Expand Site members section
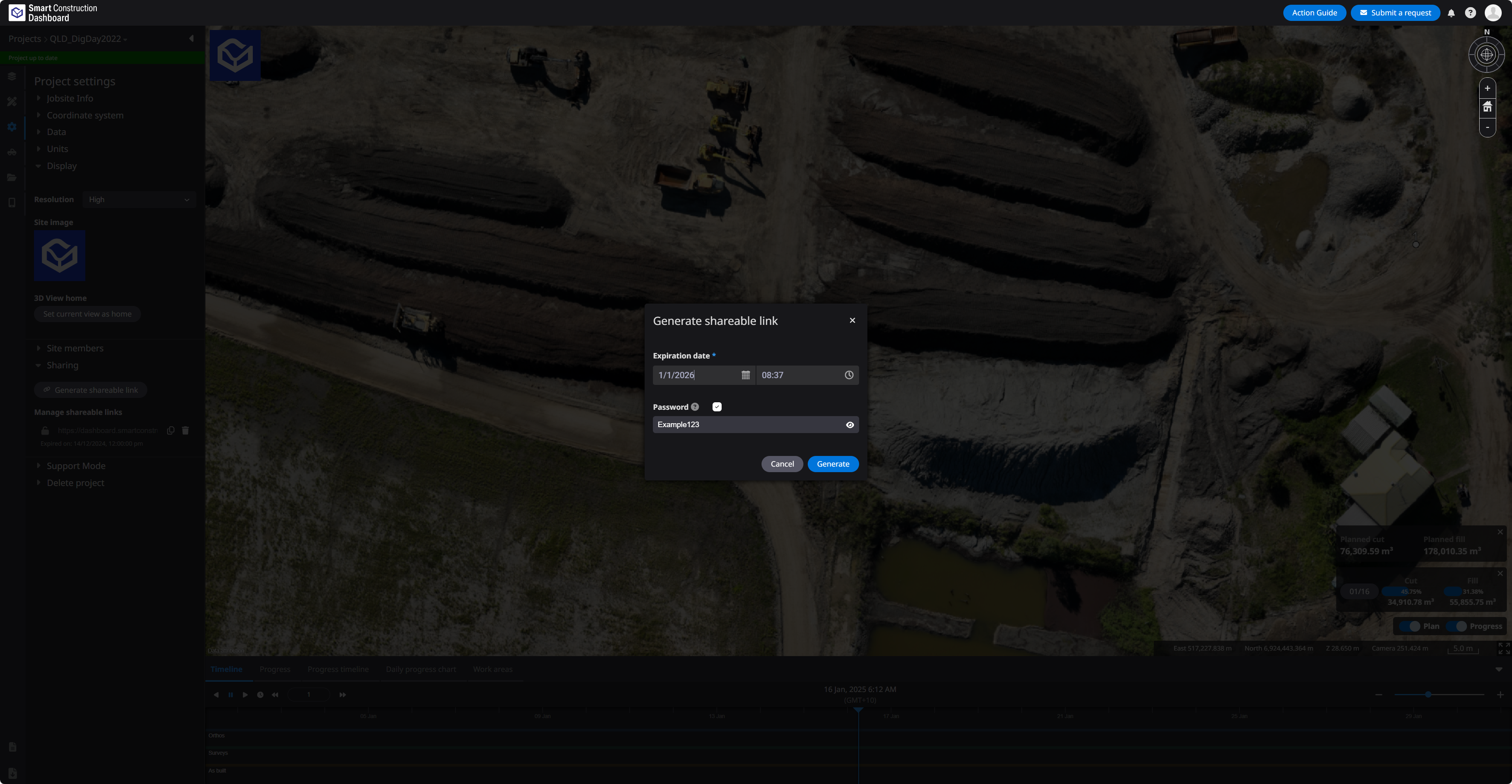 (75, 349)
